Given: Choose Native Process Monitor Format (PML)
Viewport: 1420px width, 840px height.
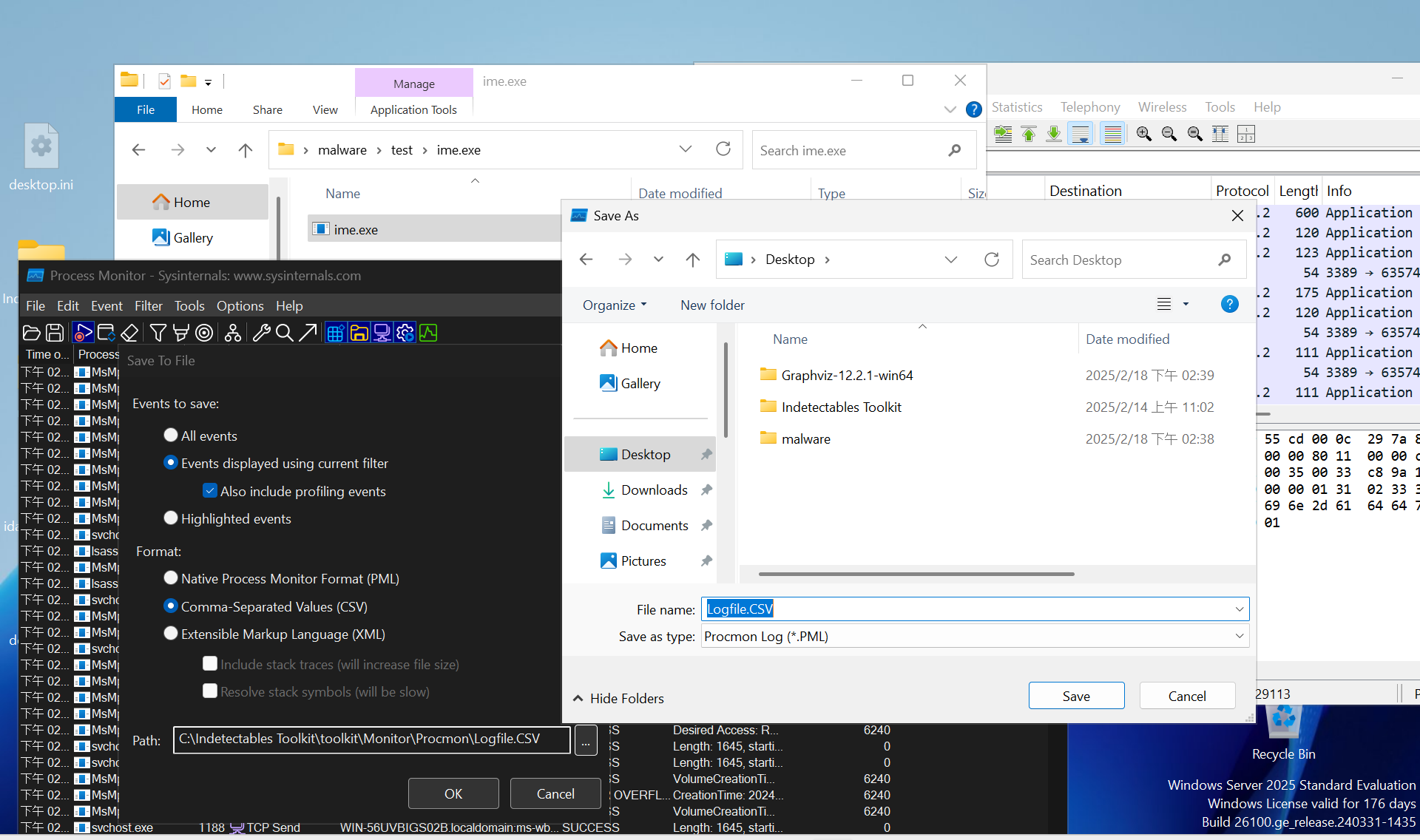Looking at the screenshot, I should click(x=171, y=577).
